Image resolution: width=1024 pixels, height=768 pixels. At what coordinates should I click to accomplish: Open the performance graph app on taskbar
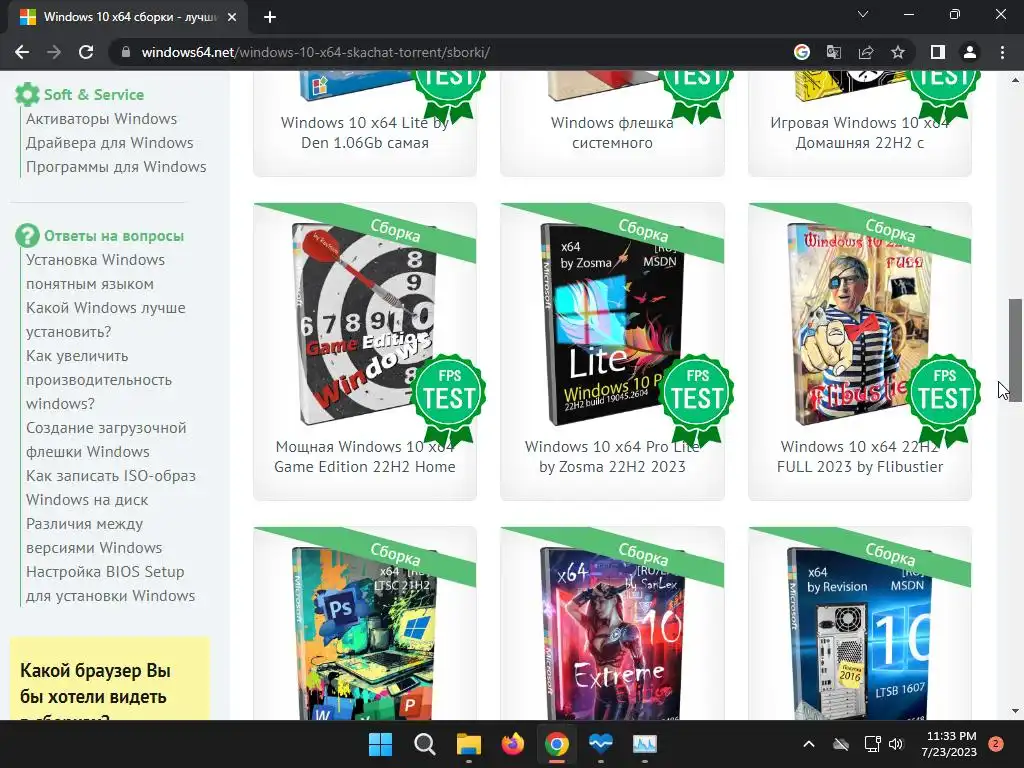[x=645, y=744]
